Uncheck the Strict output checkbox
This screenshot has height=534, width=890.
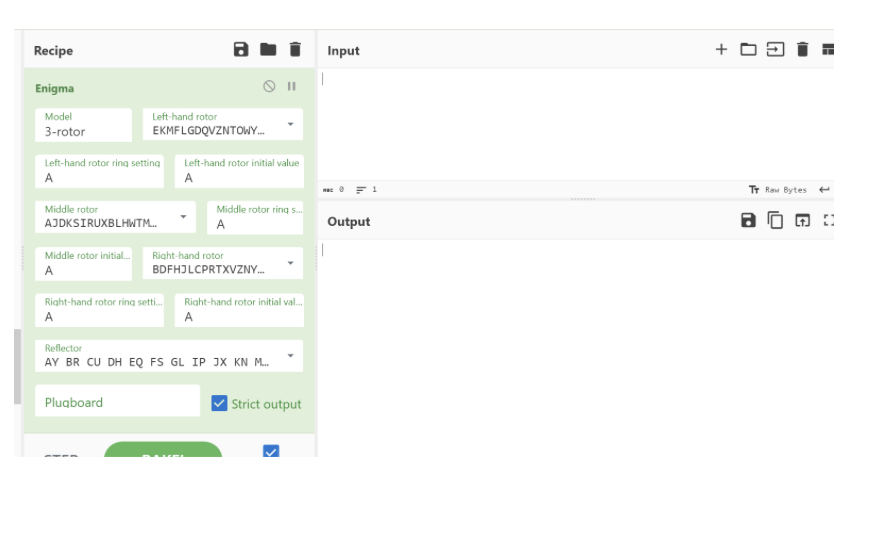(220, 403)
